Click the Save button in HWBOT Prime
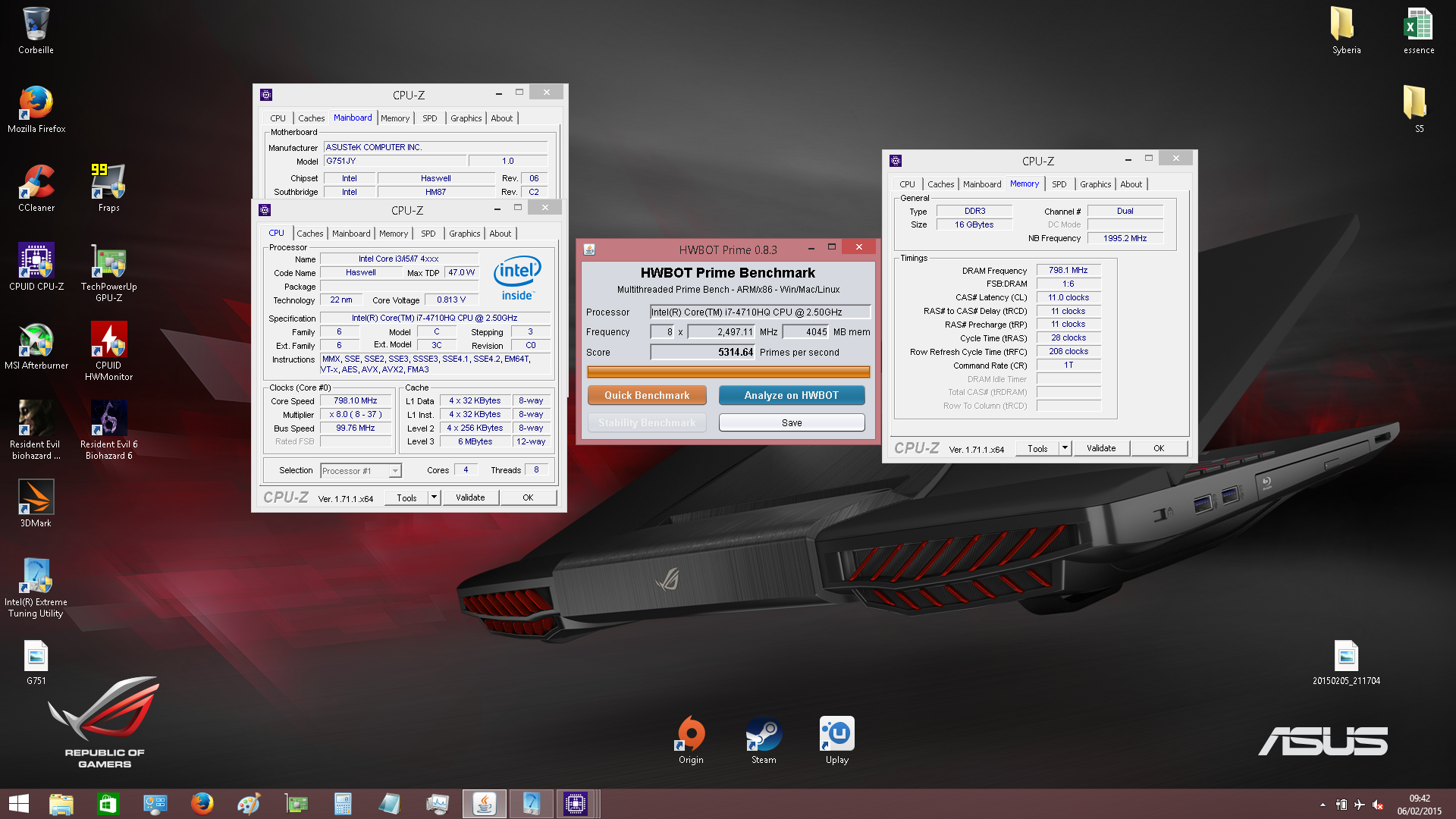Image resolution: width=1456 pixels, height=819 pixels. pyautogui.click(x=792, y=422)
